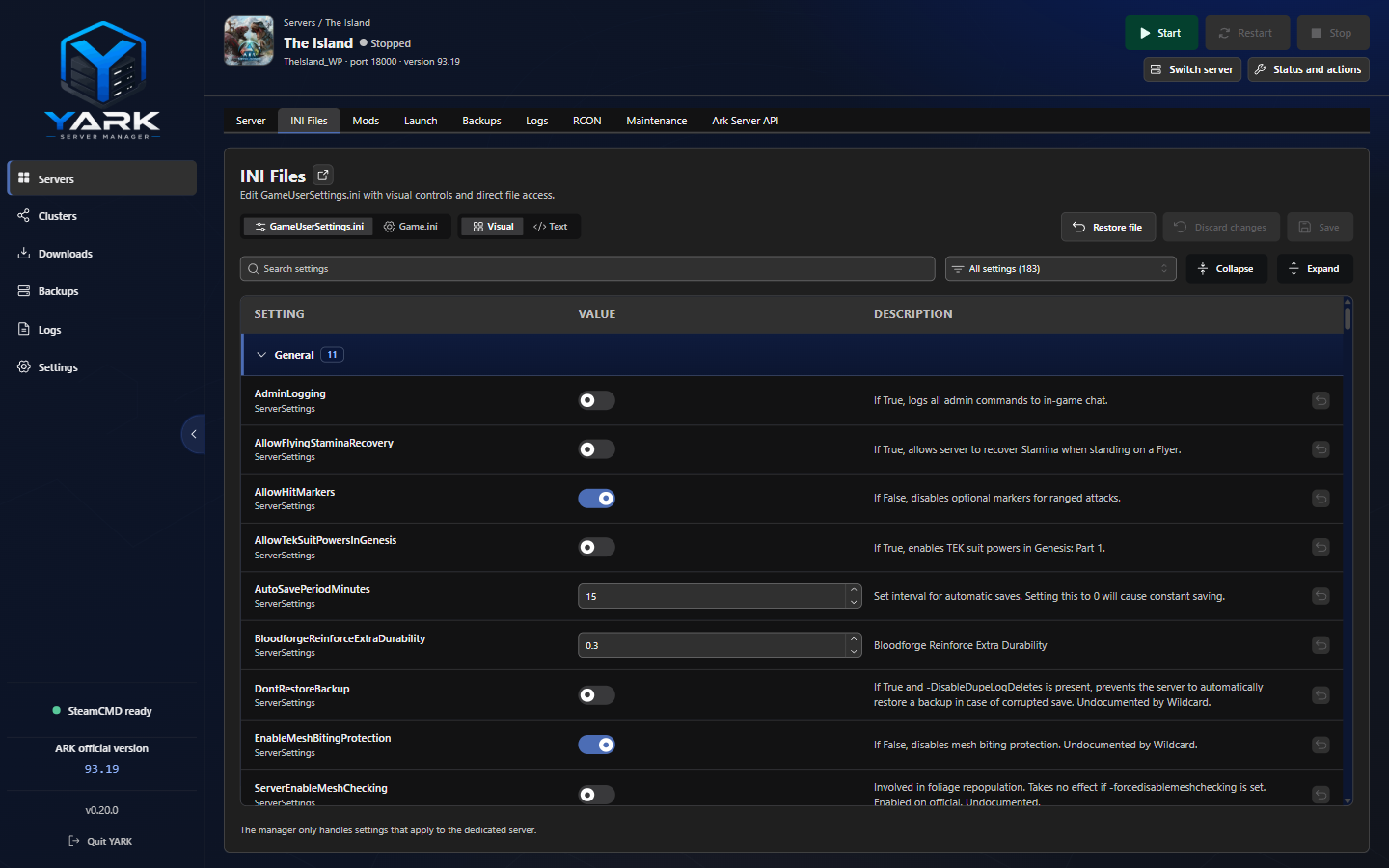Reset AdminLogging to default
Viewport: 1389px width, 868px height.
pos(1321,400)
